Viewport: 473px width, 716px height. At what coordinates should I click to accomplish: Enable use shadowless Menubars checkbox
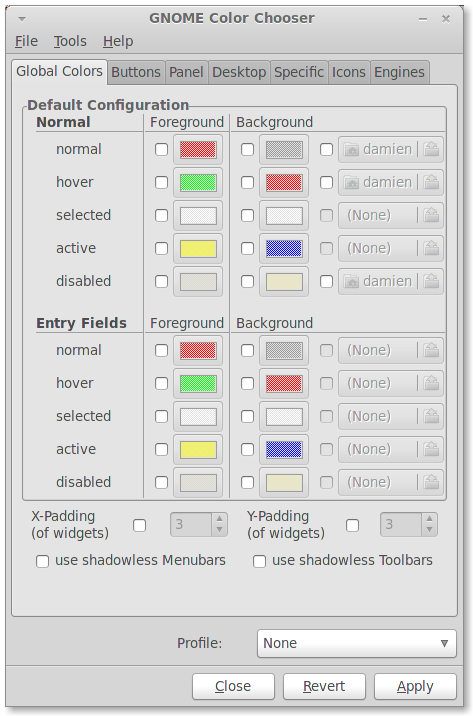[42, 561]
